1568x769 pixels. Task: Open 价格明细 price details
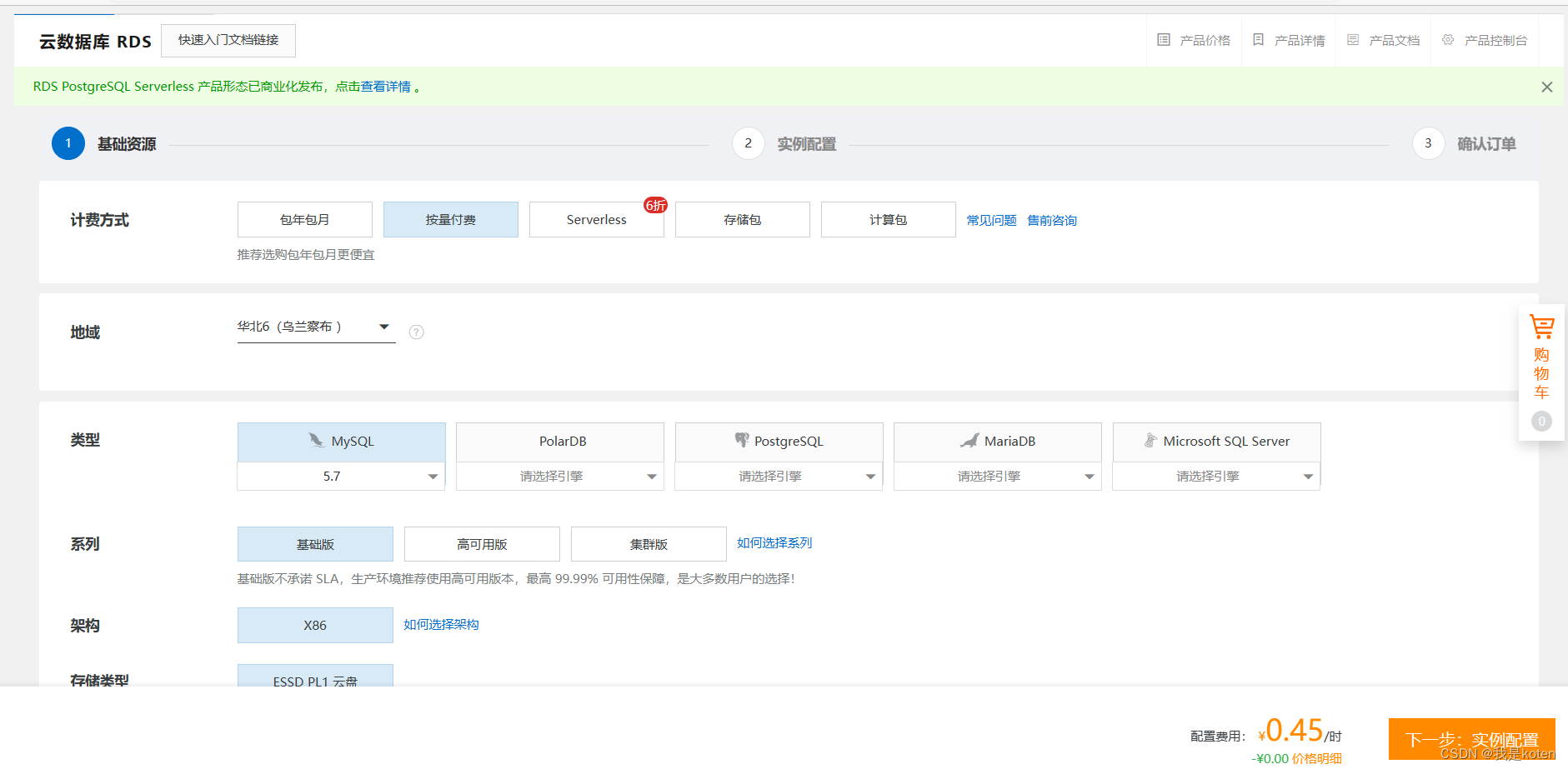pos(1317,758)
